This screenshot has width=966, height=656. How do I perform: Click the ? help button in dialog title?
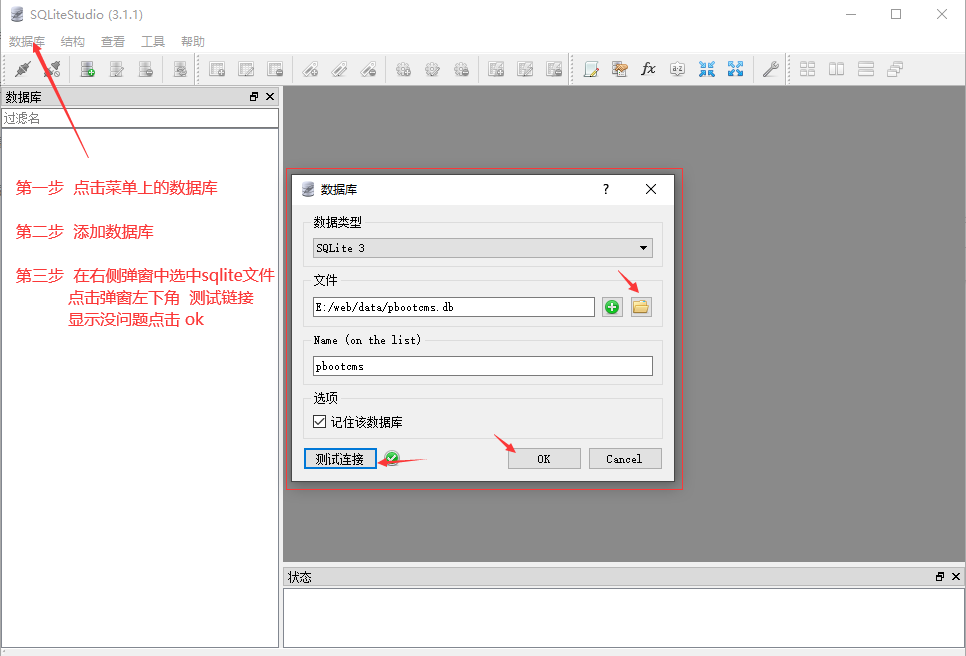606,189
